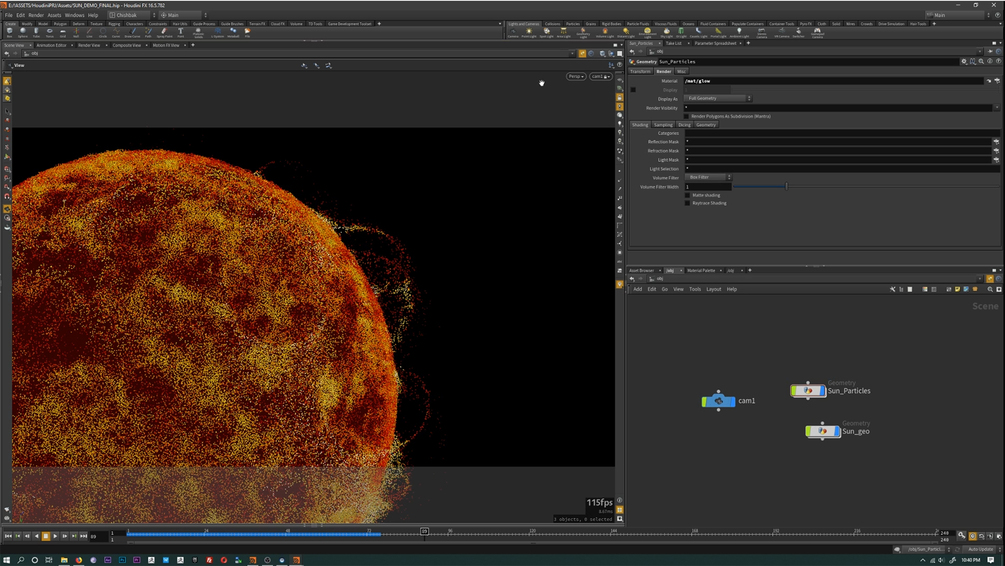Open the Layout menu in network editor
Image resolution: width=1005 pixels, height=566 pixels.
(713, 289)
